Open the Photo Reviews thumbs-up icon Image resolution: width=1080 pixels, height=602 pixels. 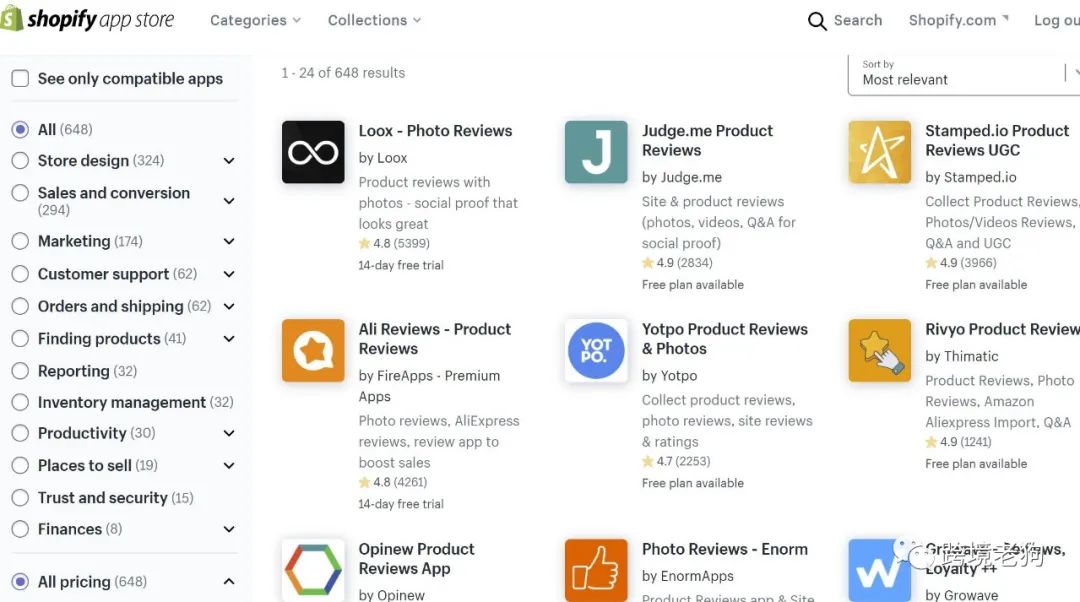pos(596,570)
